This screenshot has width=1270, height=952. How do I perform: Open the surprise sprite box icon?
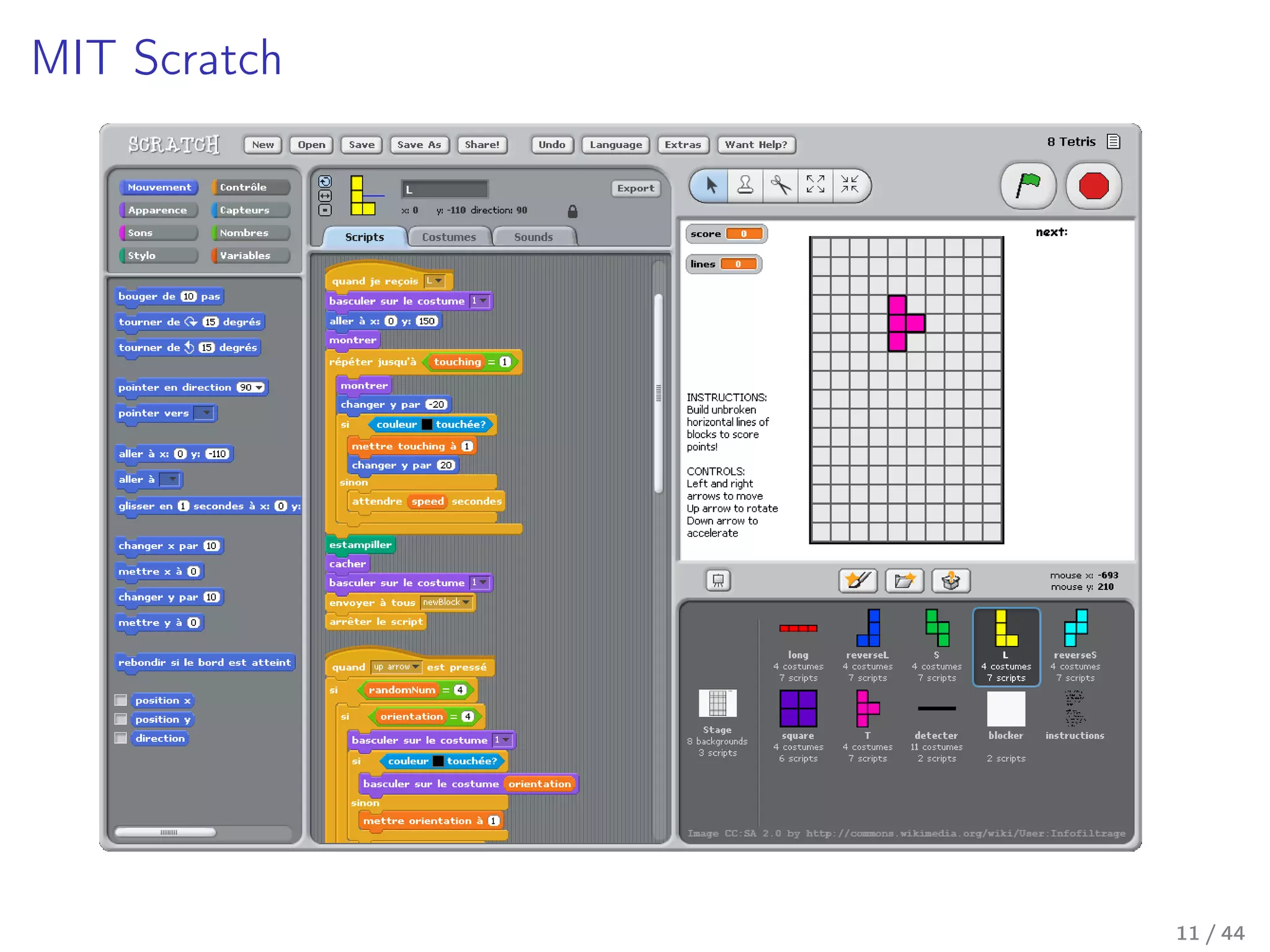[951, 581]
